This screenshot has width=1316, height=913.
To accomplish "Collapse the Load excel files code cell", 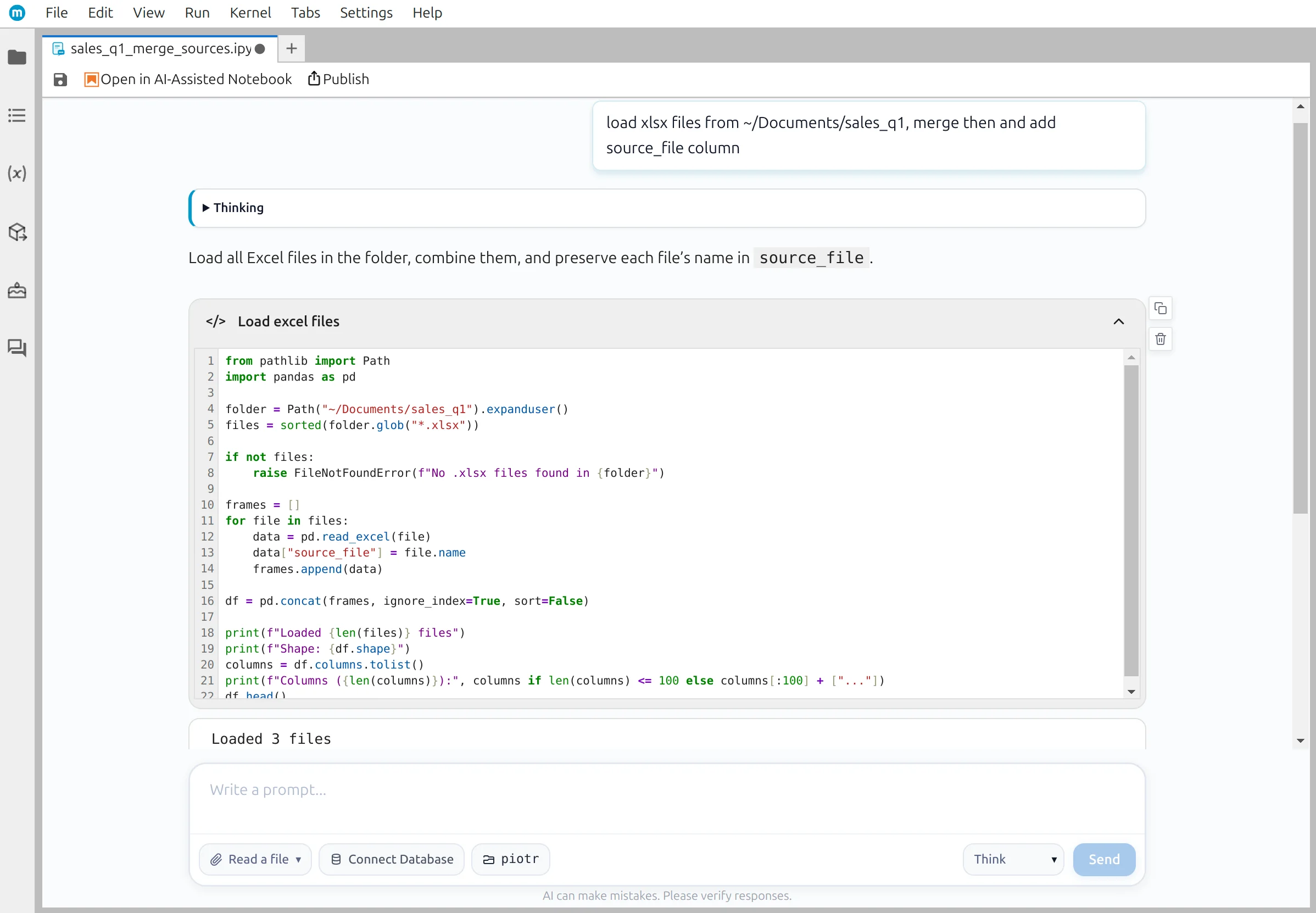I will point(1119,321).
